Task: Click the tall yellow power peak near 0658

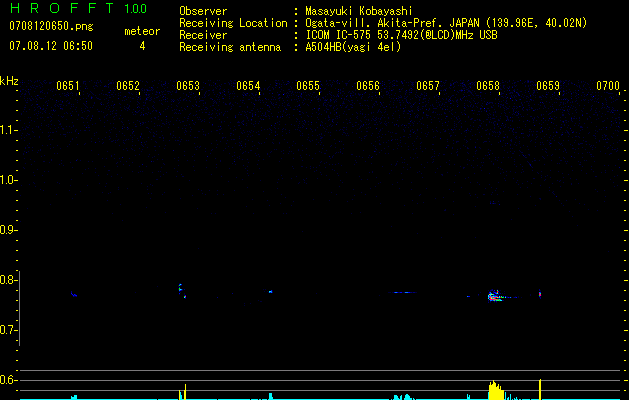Action: click(496, 390)
